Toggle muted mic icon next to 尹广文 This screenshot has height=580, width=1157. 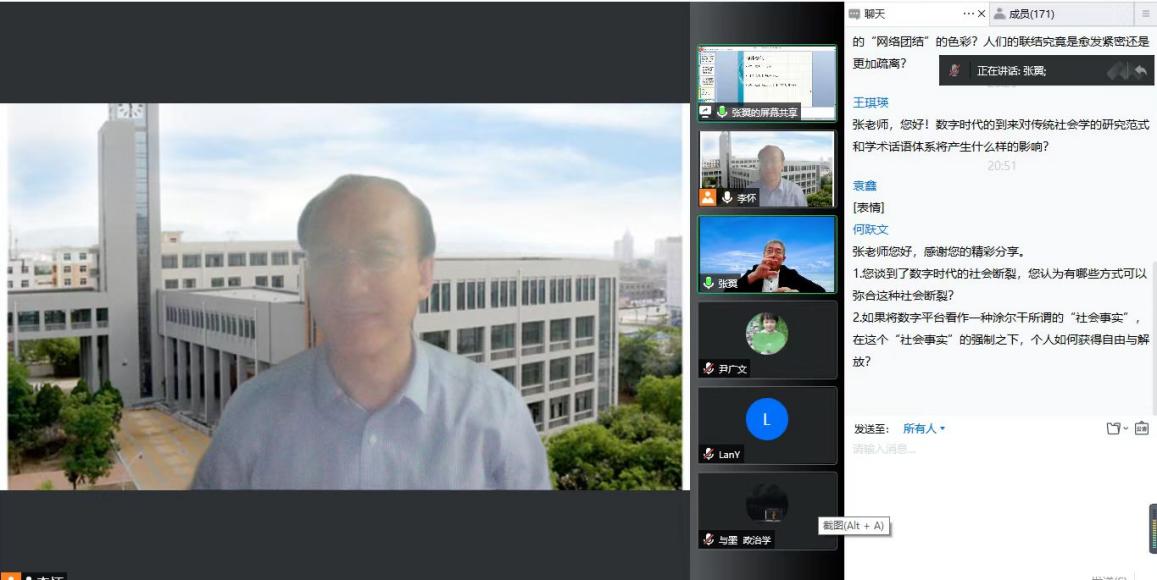(708, 369)
